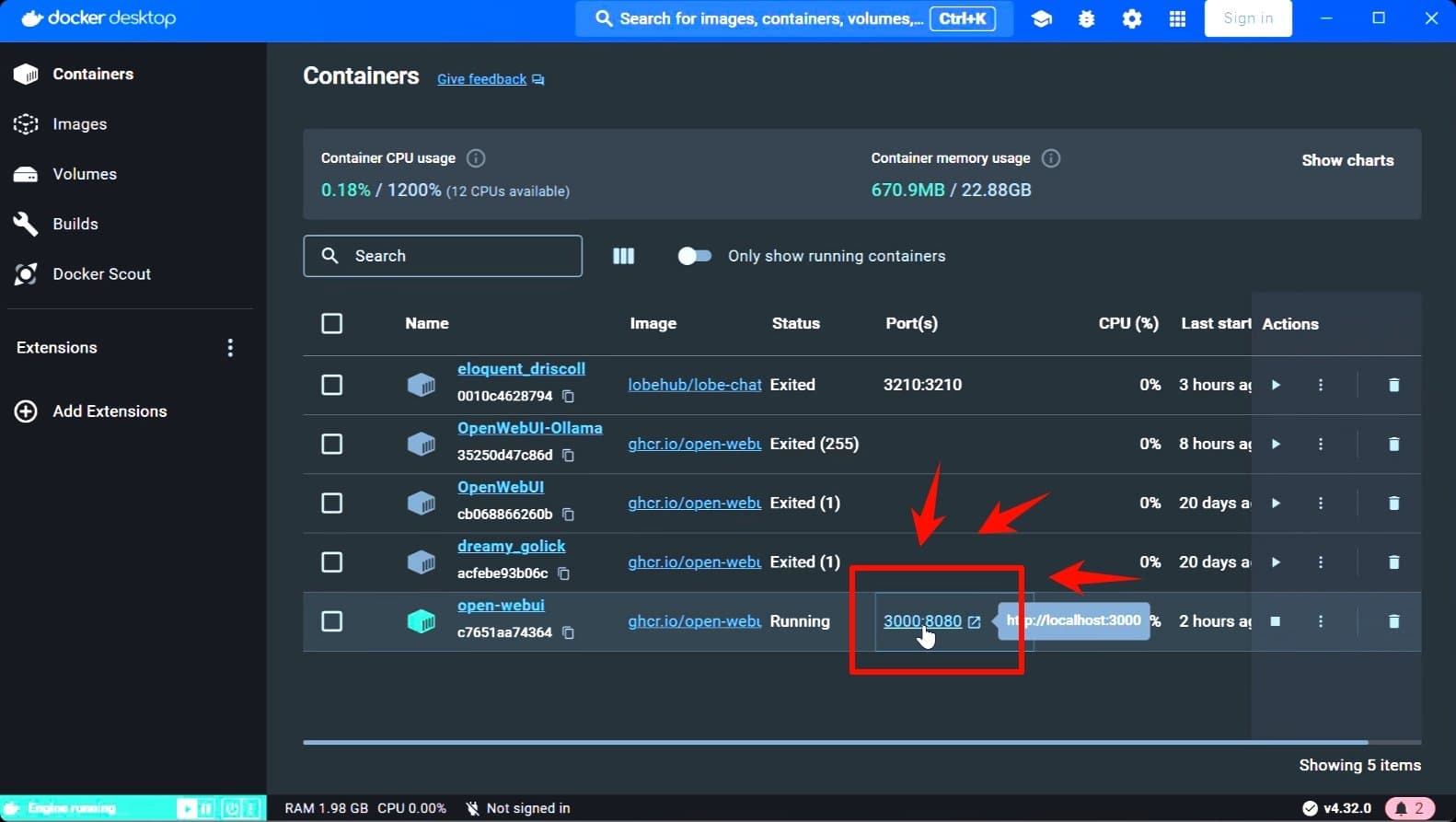
Task: Open Volumes from the sidebar
Action: [x=84, y=174]
